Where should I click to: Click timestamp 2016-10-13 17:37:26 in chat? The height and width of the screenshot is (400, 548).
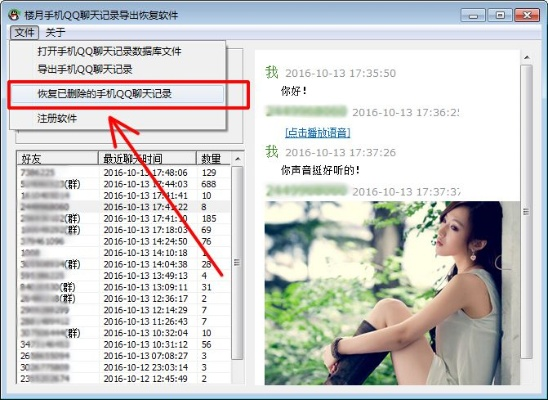(340, 152)
